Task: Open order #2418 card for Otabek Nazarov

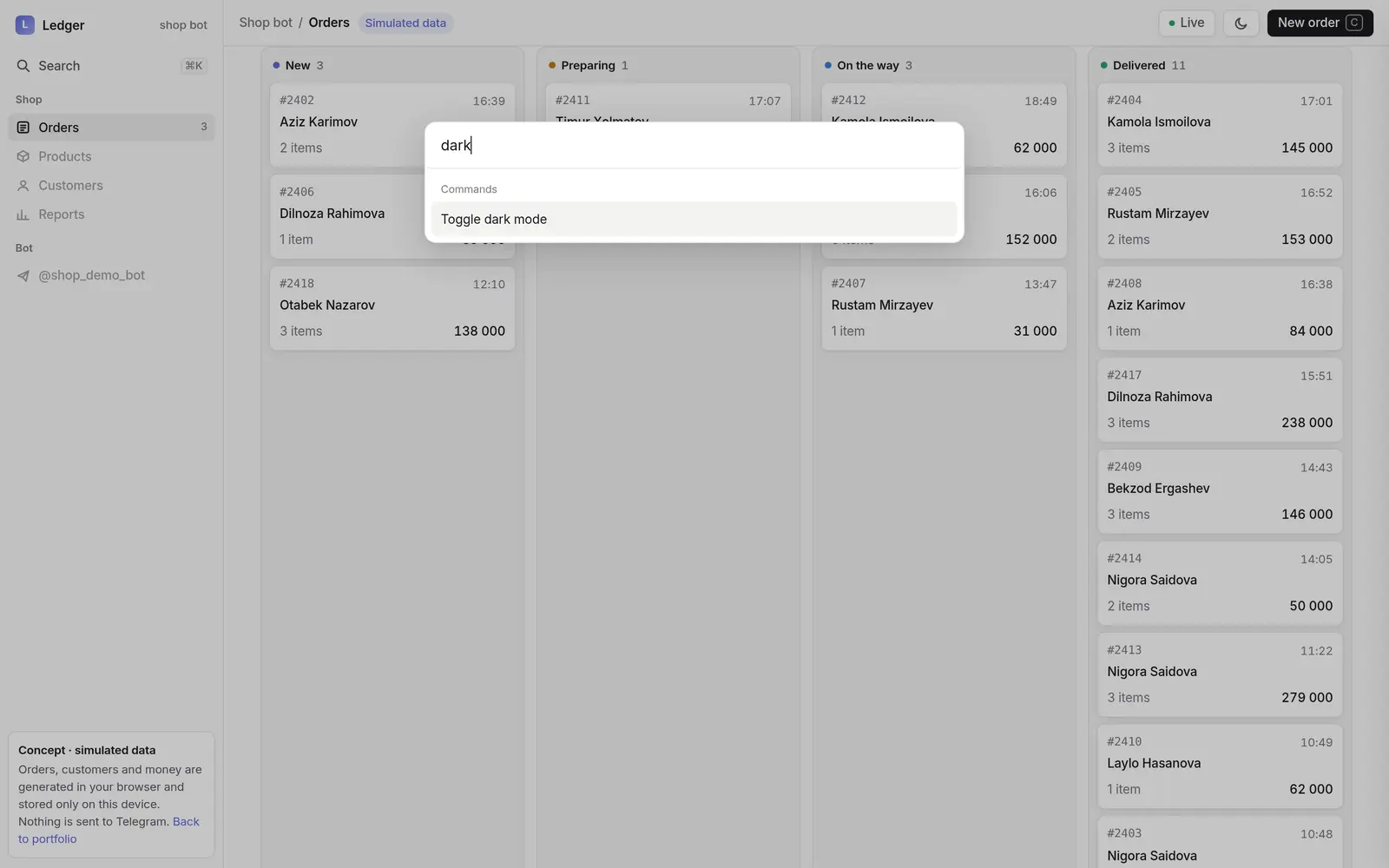Action: click(x=392, y=308)
